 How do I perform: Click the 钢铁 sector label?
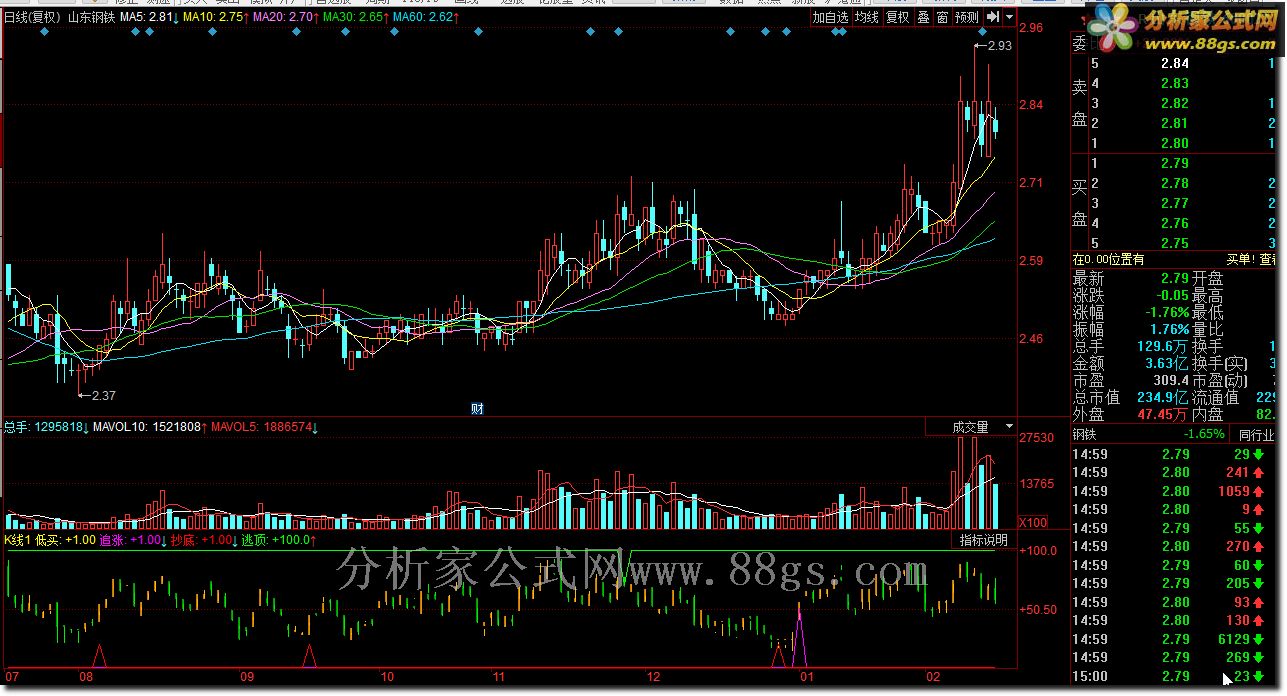[1085, 434]
